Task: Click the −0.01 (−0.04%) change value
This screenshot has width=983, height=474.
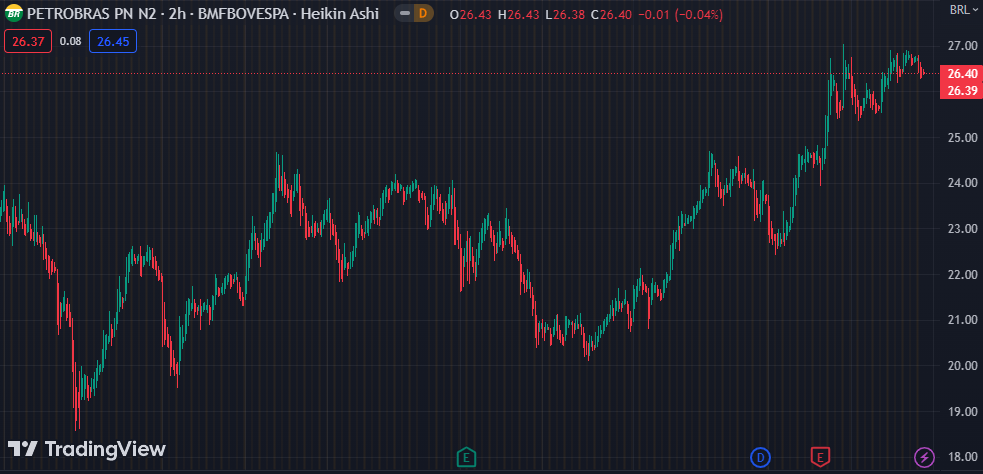Action: [680, 14]
